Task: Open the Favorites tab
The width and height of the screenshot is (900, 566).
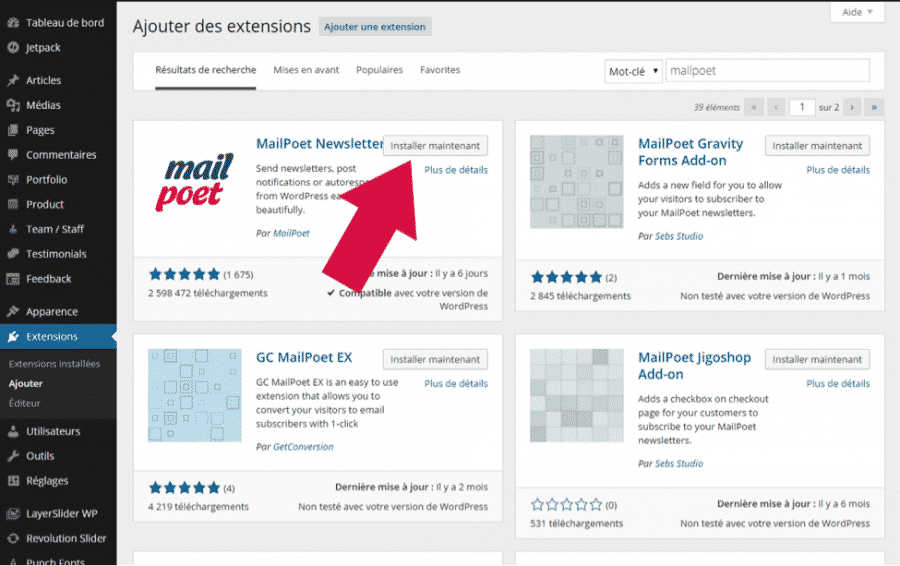Action: [x=440, y=70]
